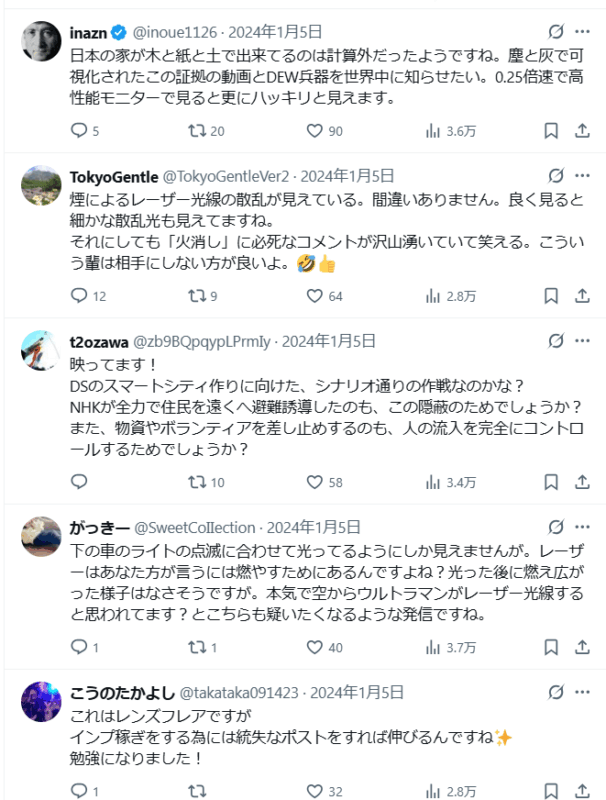Open more menu on こうのたかよし's post
The width and height of the screenshot is (606, 800).
[x=586, y=691]
